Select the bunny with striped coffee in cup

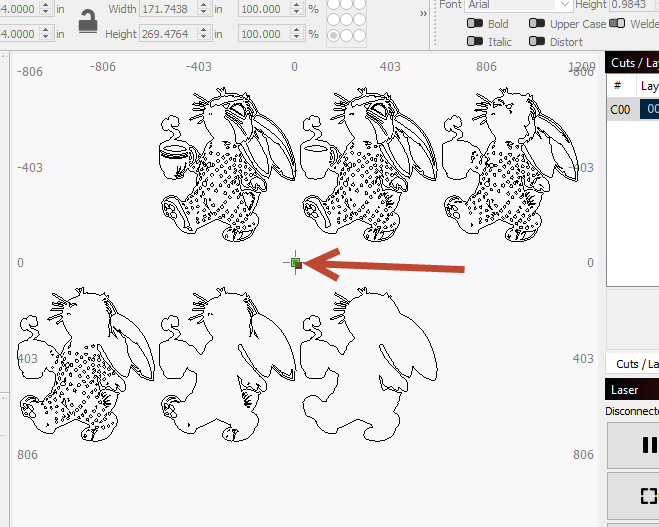(228, 165)
